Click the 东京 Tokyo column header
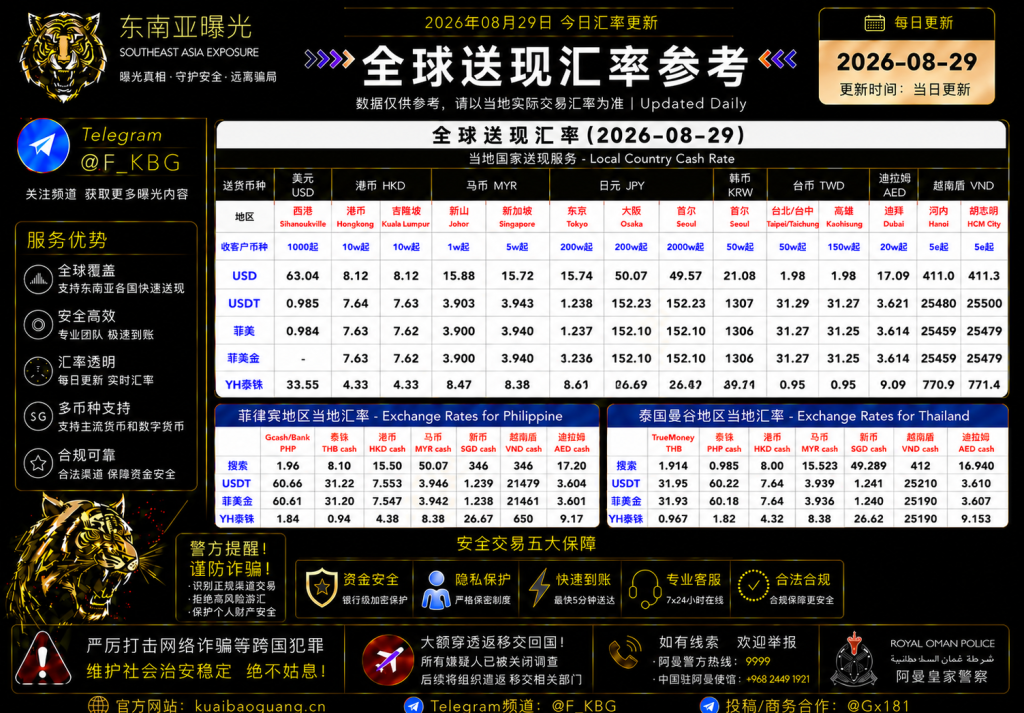This screenshot has height=713, width=1024. click(x=577, y=217)
